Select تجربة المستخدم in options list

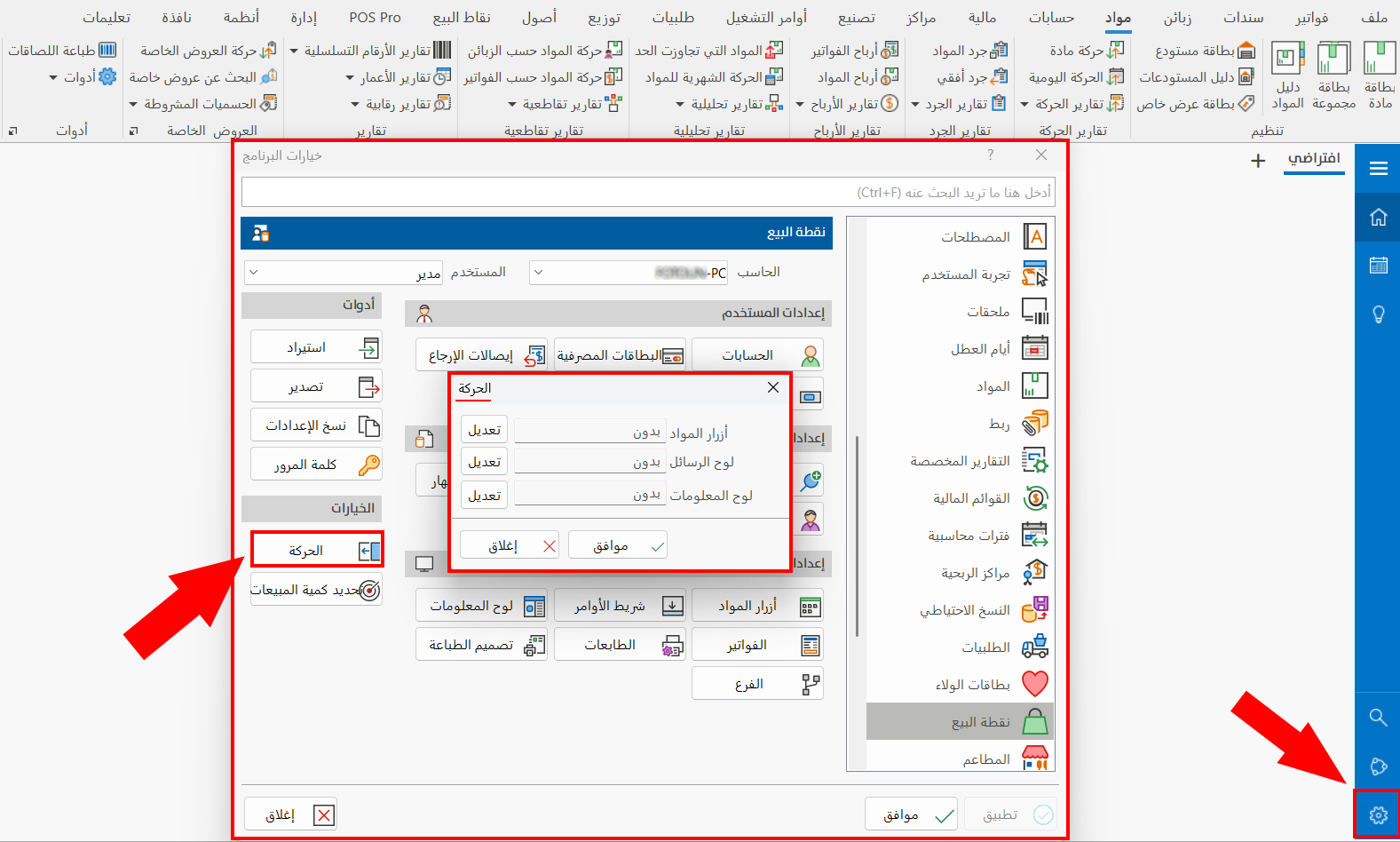(960, 274)
